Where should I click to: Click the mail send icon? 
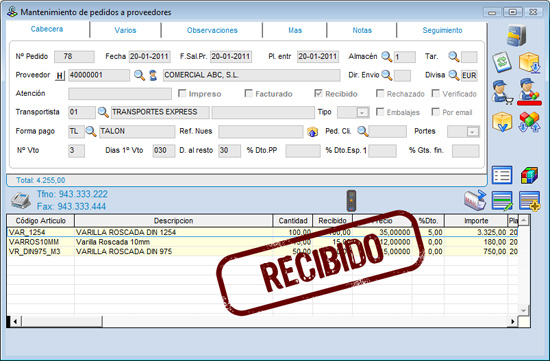[475, 200]
